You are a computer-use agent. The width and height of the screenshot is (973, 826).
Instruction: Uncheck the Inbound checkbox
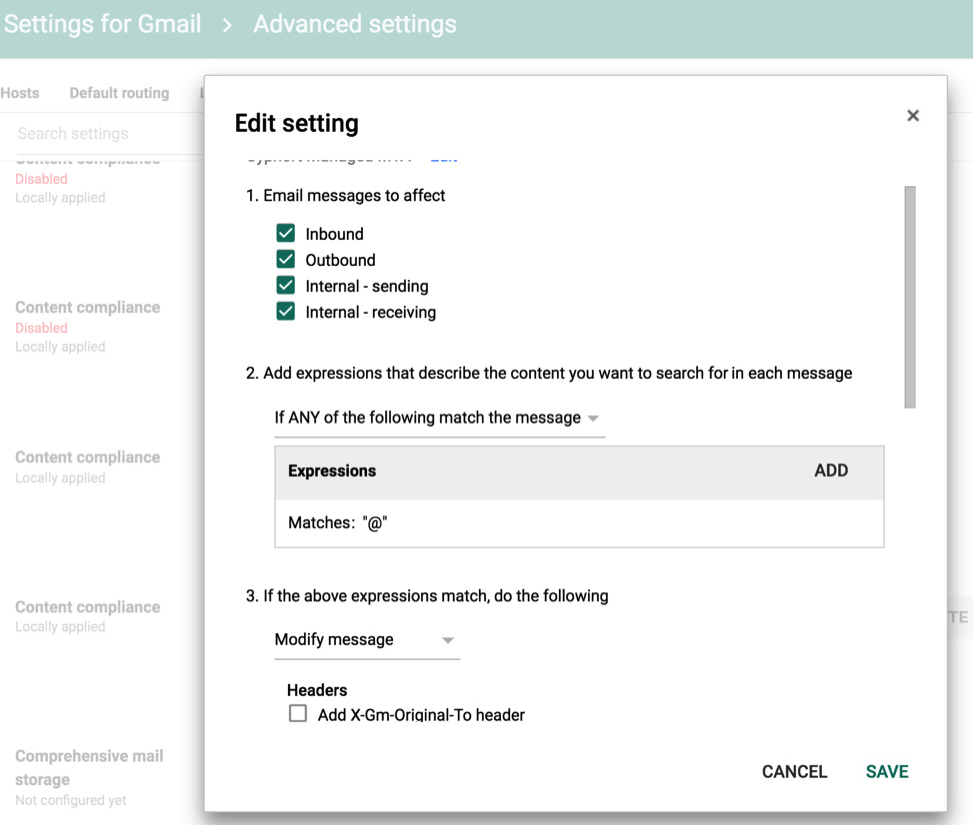[286, 234]
